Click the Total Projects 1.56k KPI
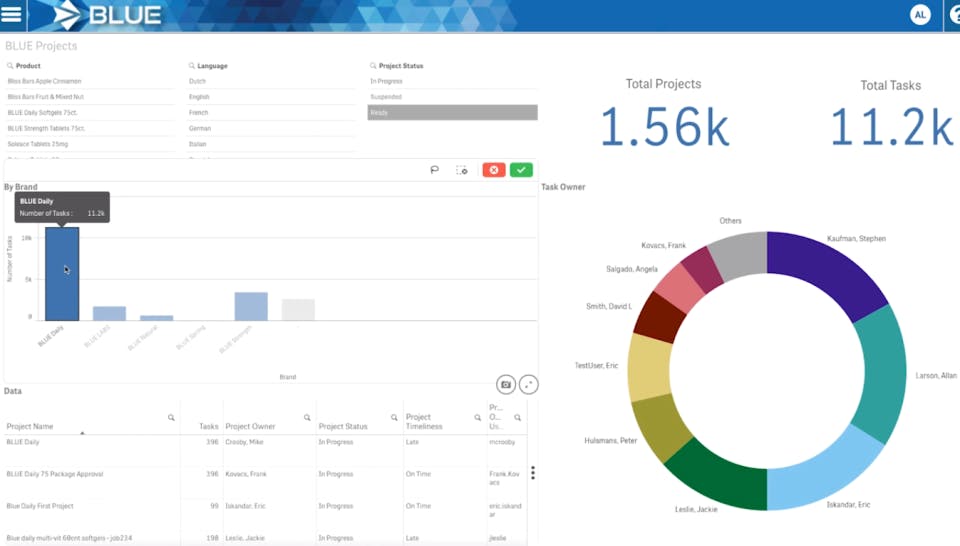The image size is (960, 546). pyautogui.click(x=664, y=127)
